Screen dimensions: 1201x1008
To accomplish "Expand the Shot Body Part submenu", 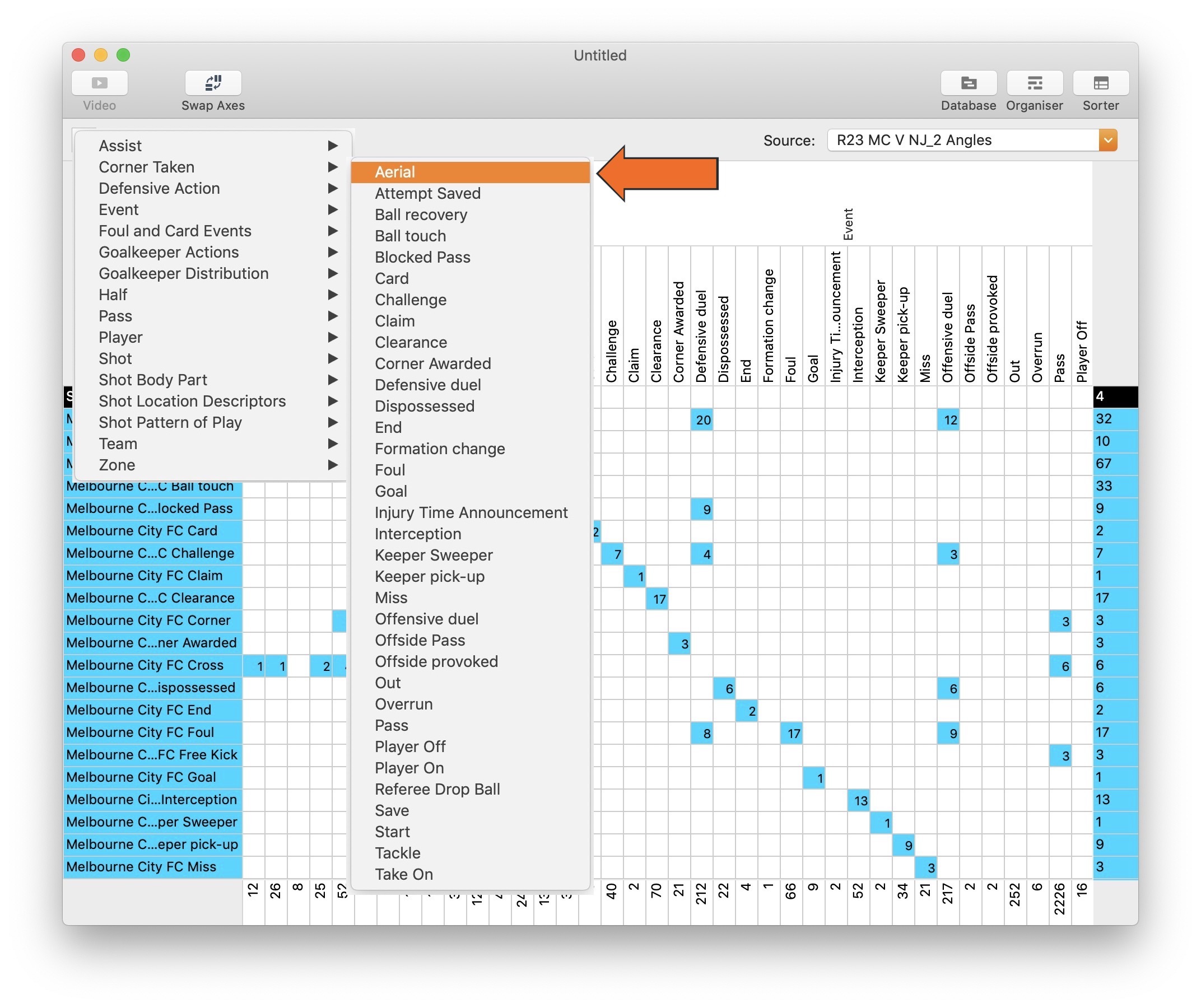I will [x=334, y=380].
